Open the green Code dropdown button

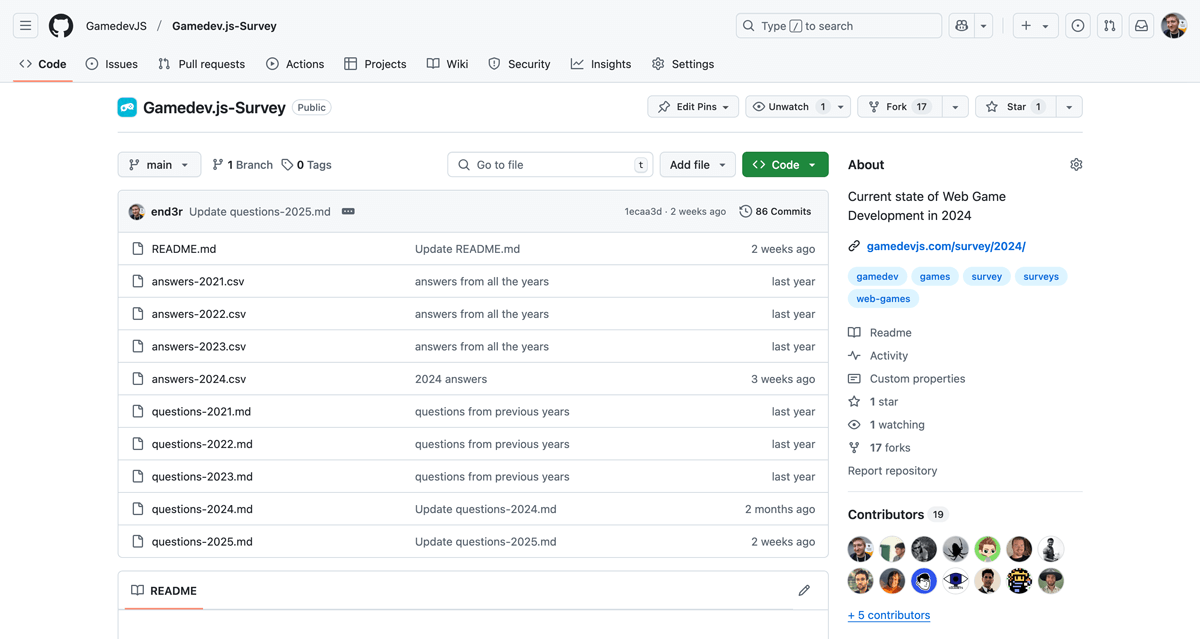(x=785, y=165)
